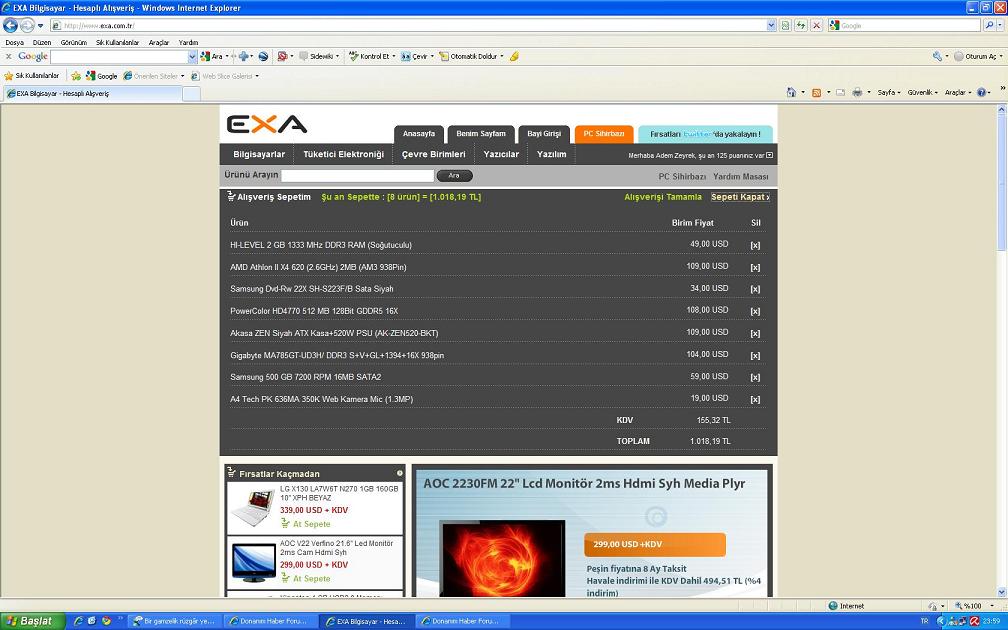This screenshot has height=630, width=1008.
Task: Open the Benim Sayfam tab
Action: [481, 134]
